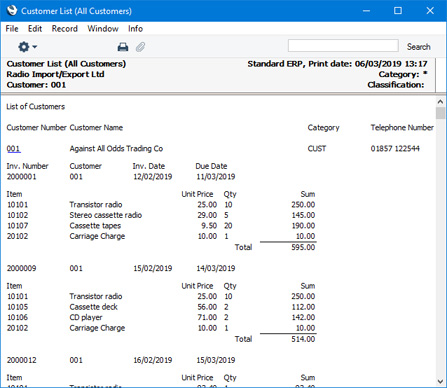Click due date 11/03/2019
This screenshot has height=388, width=447.
click(x=216, y=177)
